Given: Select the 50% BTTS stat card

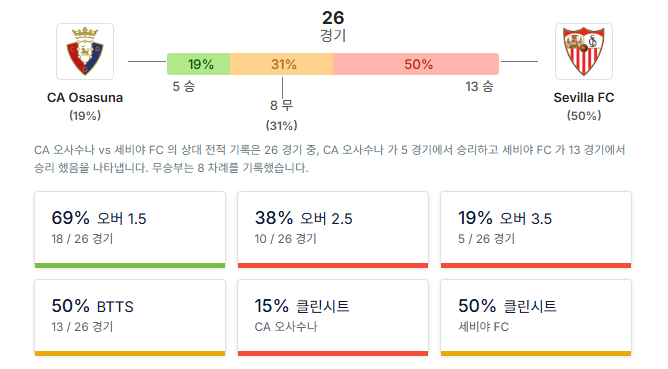Looking at the screenshot, I should point(130,318).
